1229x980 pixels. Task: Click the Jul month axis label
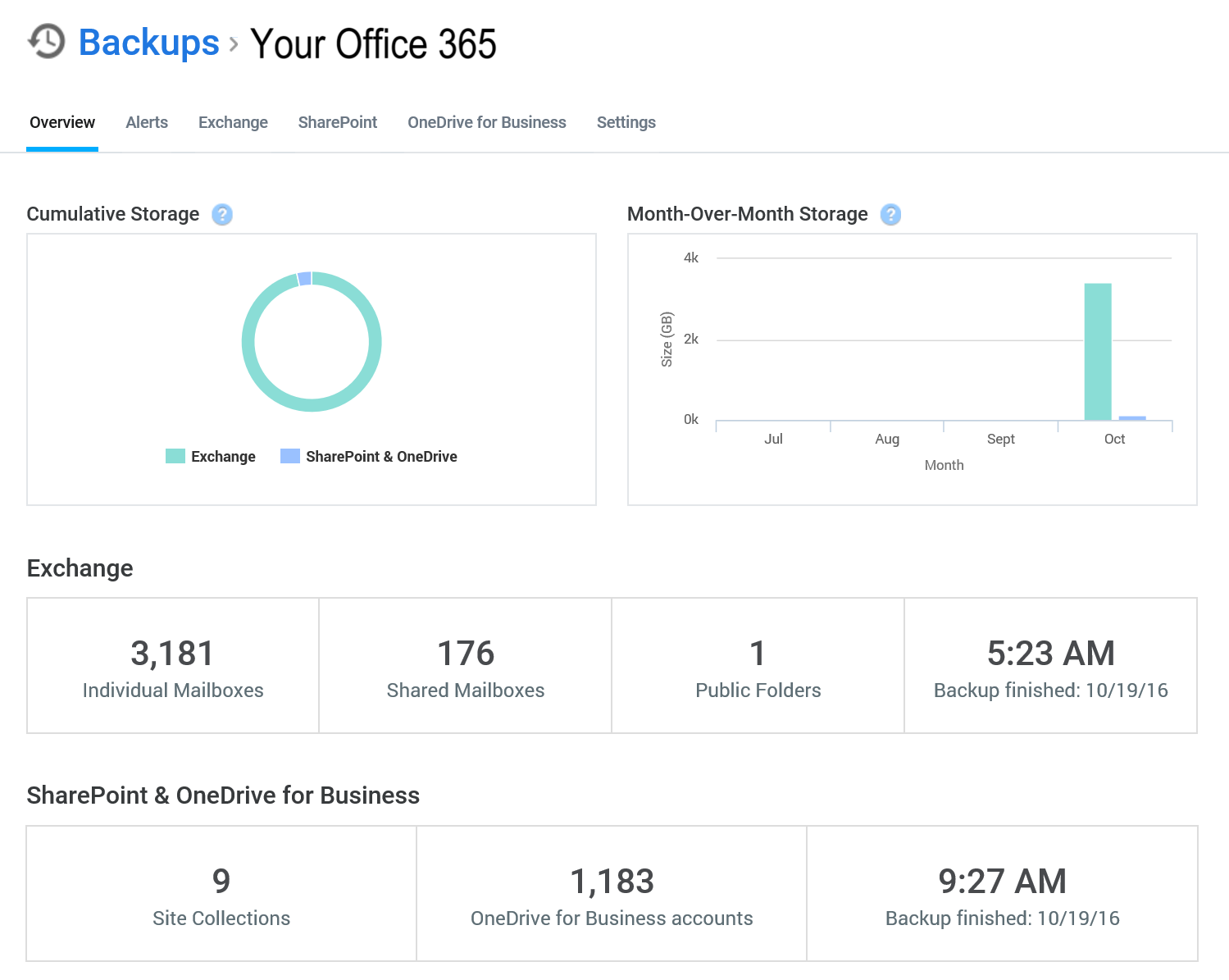pyautogui.click(x=773, y=439)
